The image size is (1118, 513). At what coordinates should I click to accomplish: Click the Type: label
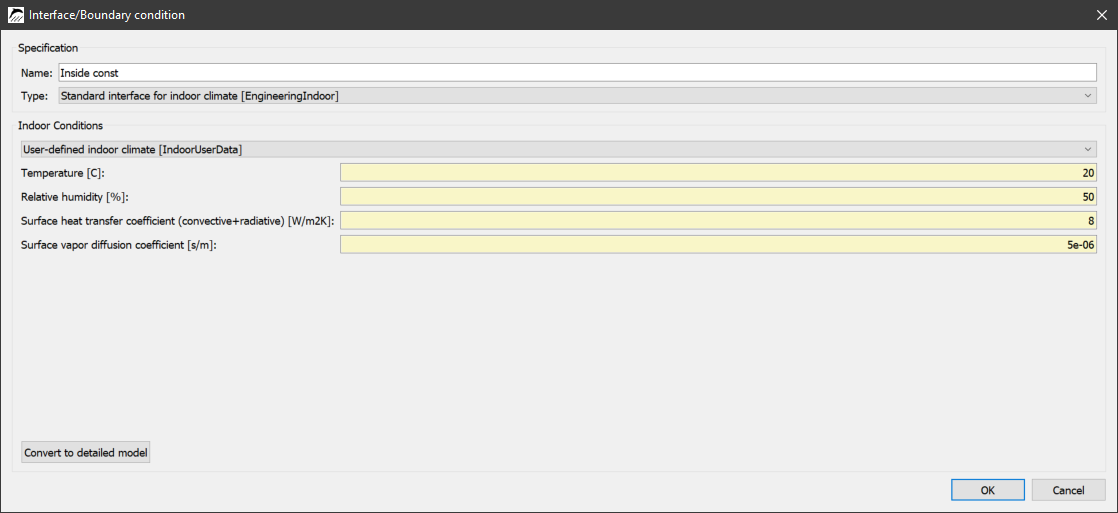tap(35, 95)
